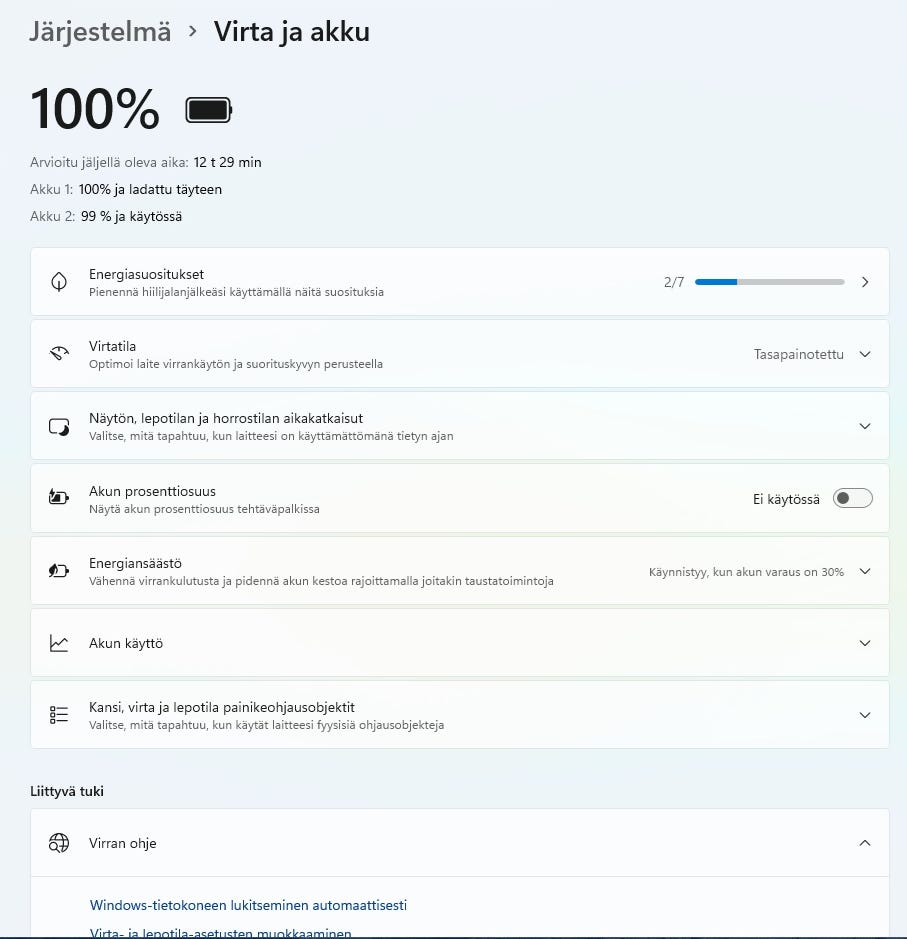Expand the Energiansäästö settings chevron

pos(865,571)
